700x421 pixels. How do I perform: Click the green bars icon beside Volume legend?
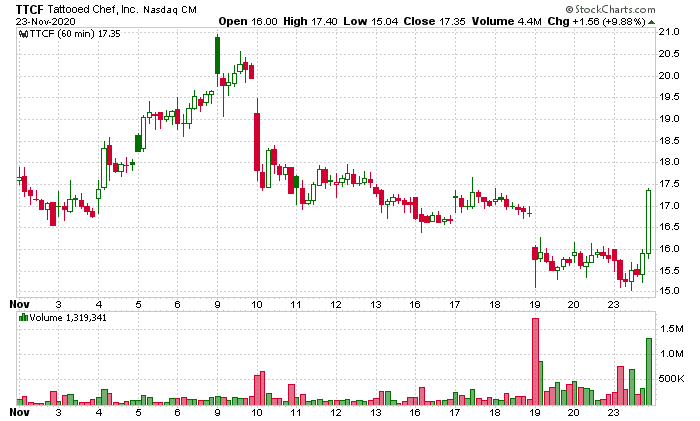tap(23, 318)
